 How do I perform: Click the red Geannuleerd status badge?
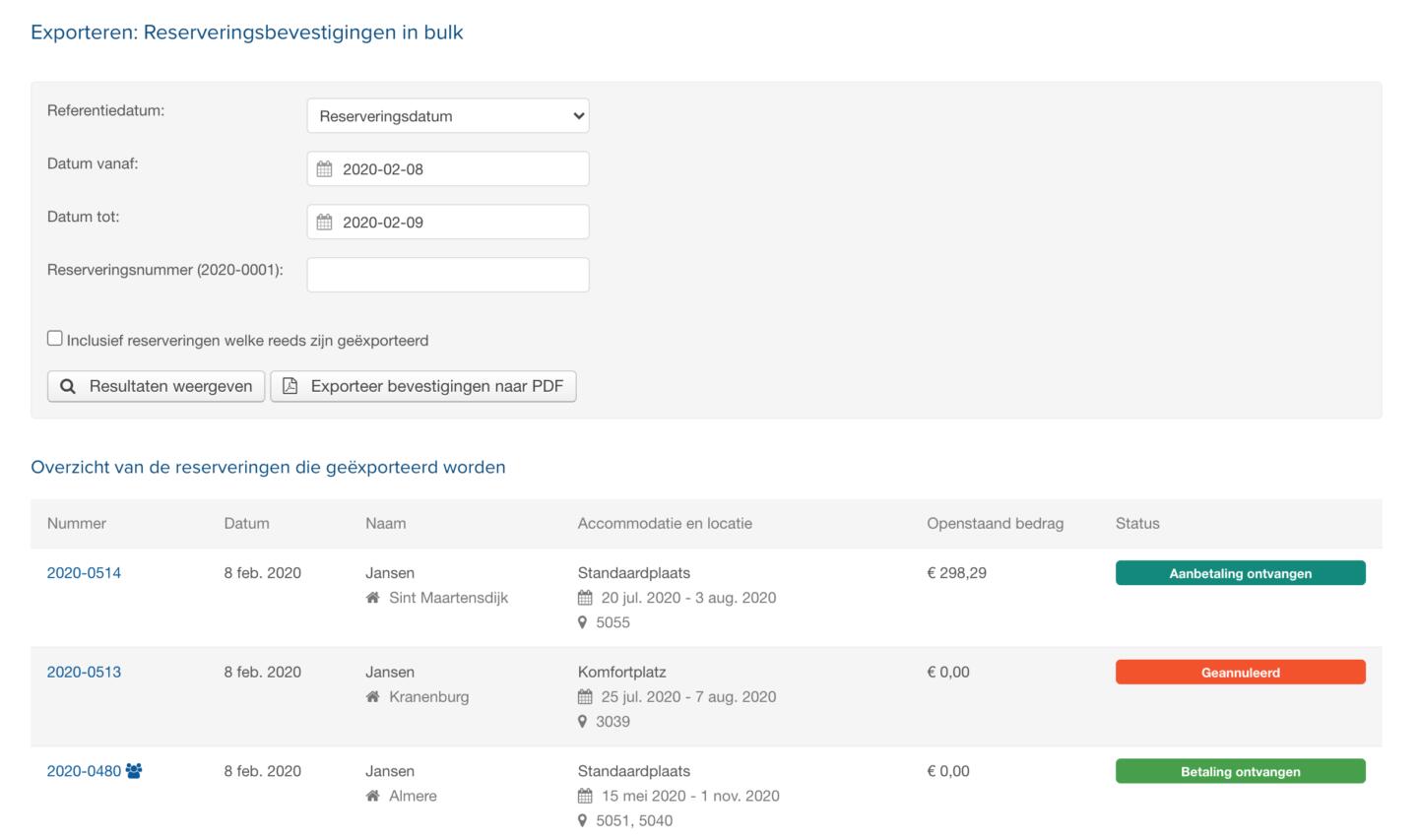1240,673
